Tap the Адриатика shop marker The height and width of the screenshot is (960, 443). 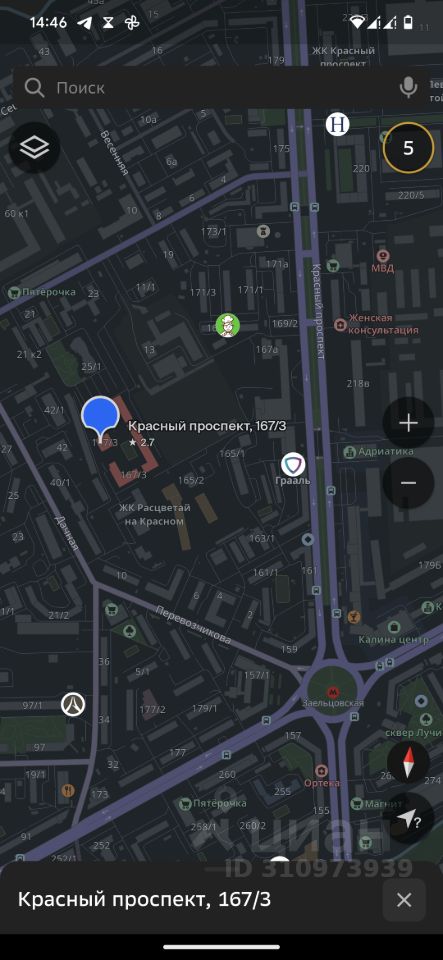349,453
